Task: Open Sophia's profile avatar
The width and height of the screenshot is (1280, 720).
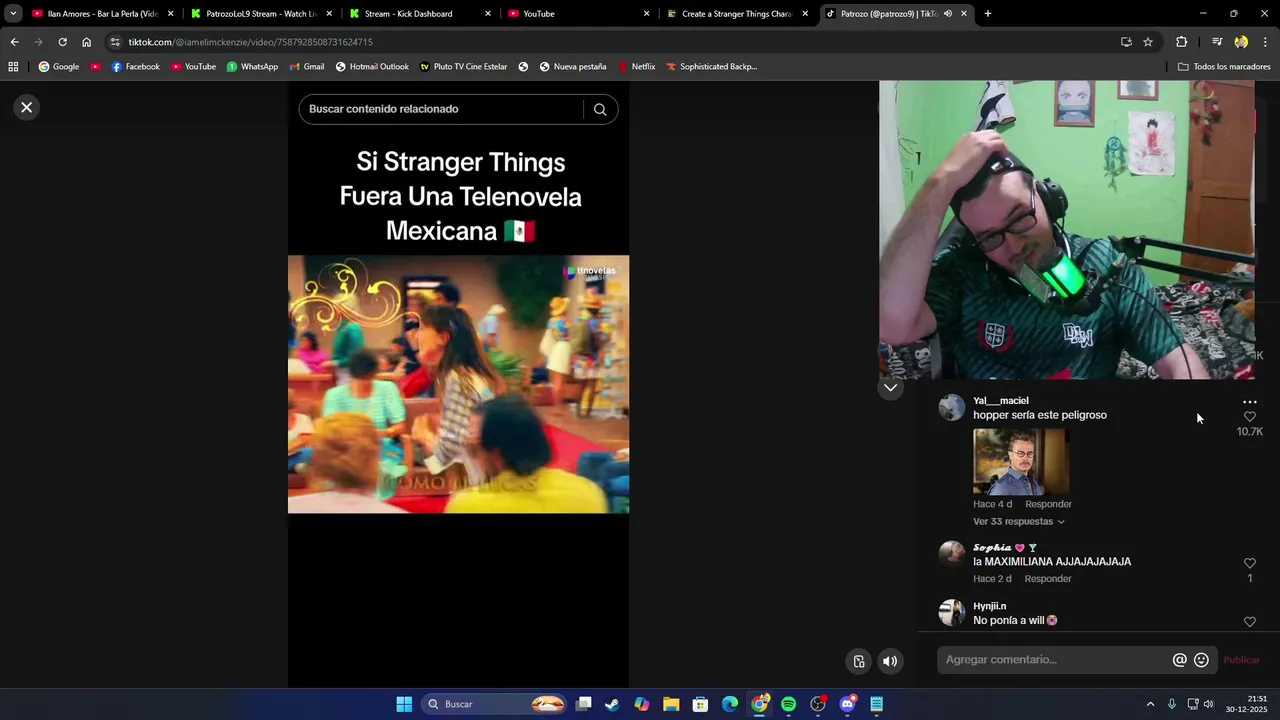Action: pos(952,554)
